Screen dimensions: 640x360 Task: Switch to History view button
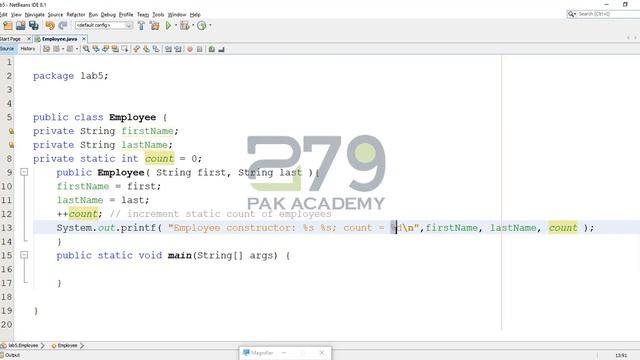[28, 49]
